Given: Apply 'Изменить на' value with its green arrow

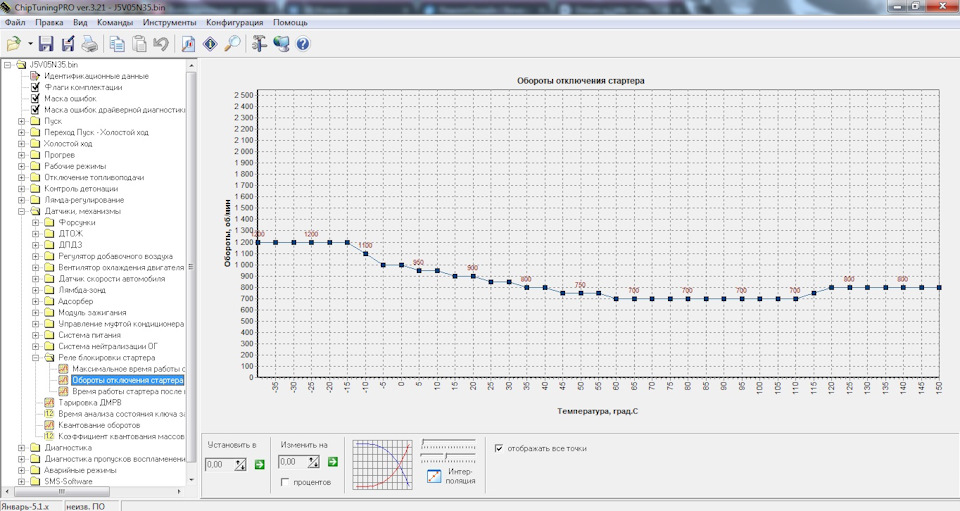Looking at the screenshot, I should 333,462.
